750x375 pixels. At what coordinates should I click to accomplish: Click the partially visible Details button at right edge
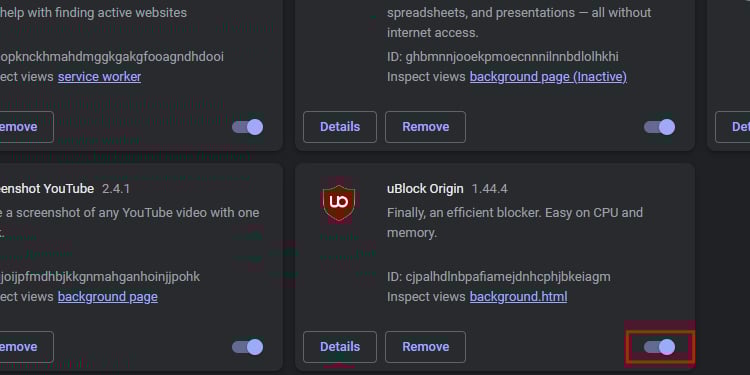point(734,127)
